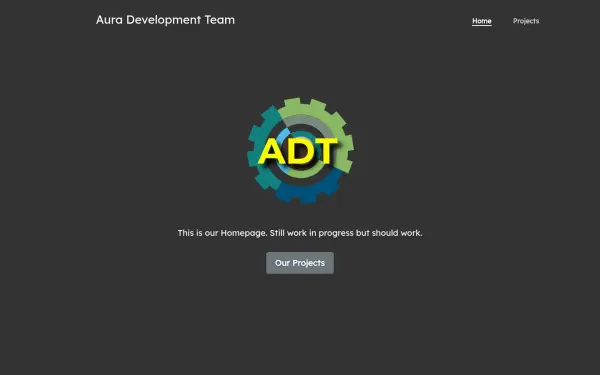
Task: Open the Our Projects button
Action: [x=300, y=263]
